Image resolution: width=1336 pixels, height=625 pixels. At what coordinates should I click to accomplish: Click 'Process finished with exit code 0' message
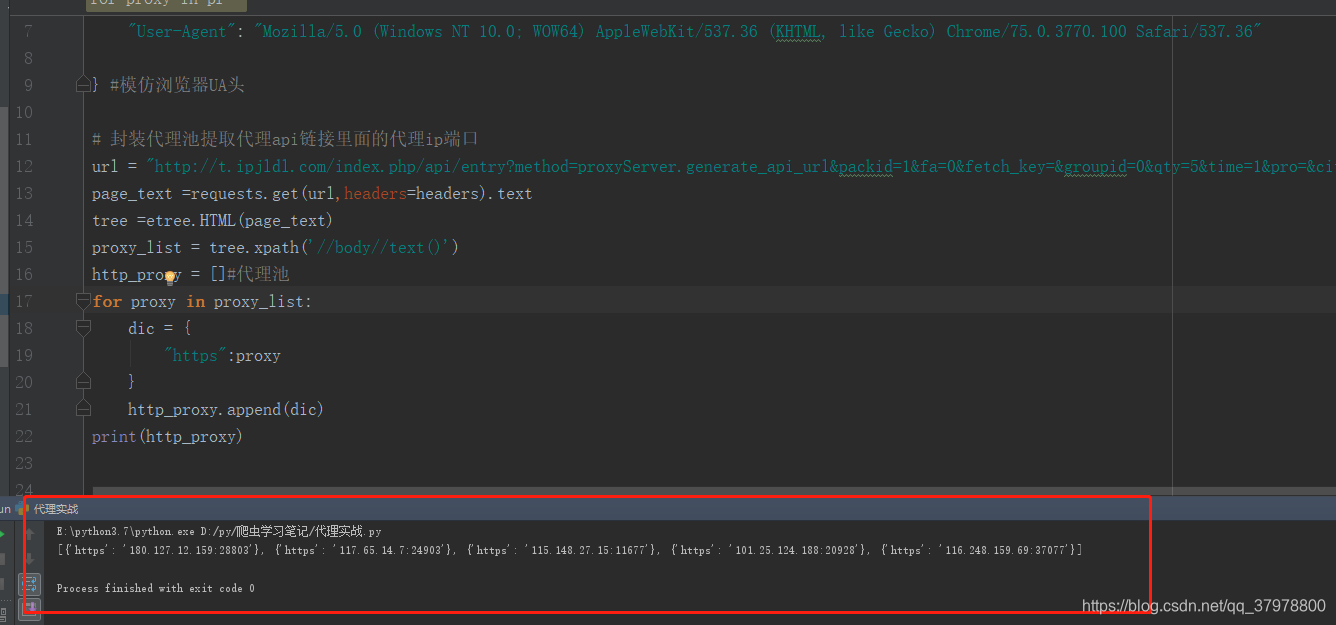coord(156,588)
